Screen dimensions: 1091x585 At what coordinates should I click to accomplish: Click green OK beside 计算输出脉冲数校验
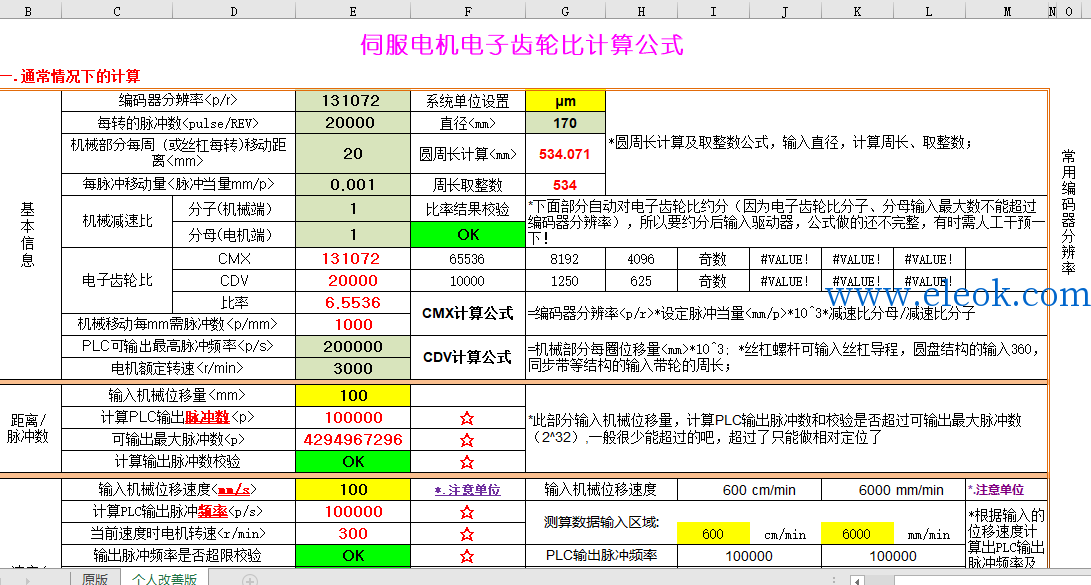tap(353, 461)
